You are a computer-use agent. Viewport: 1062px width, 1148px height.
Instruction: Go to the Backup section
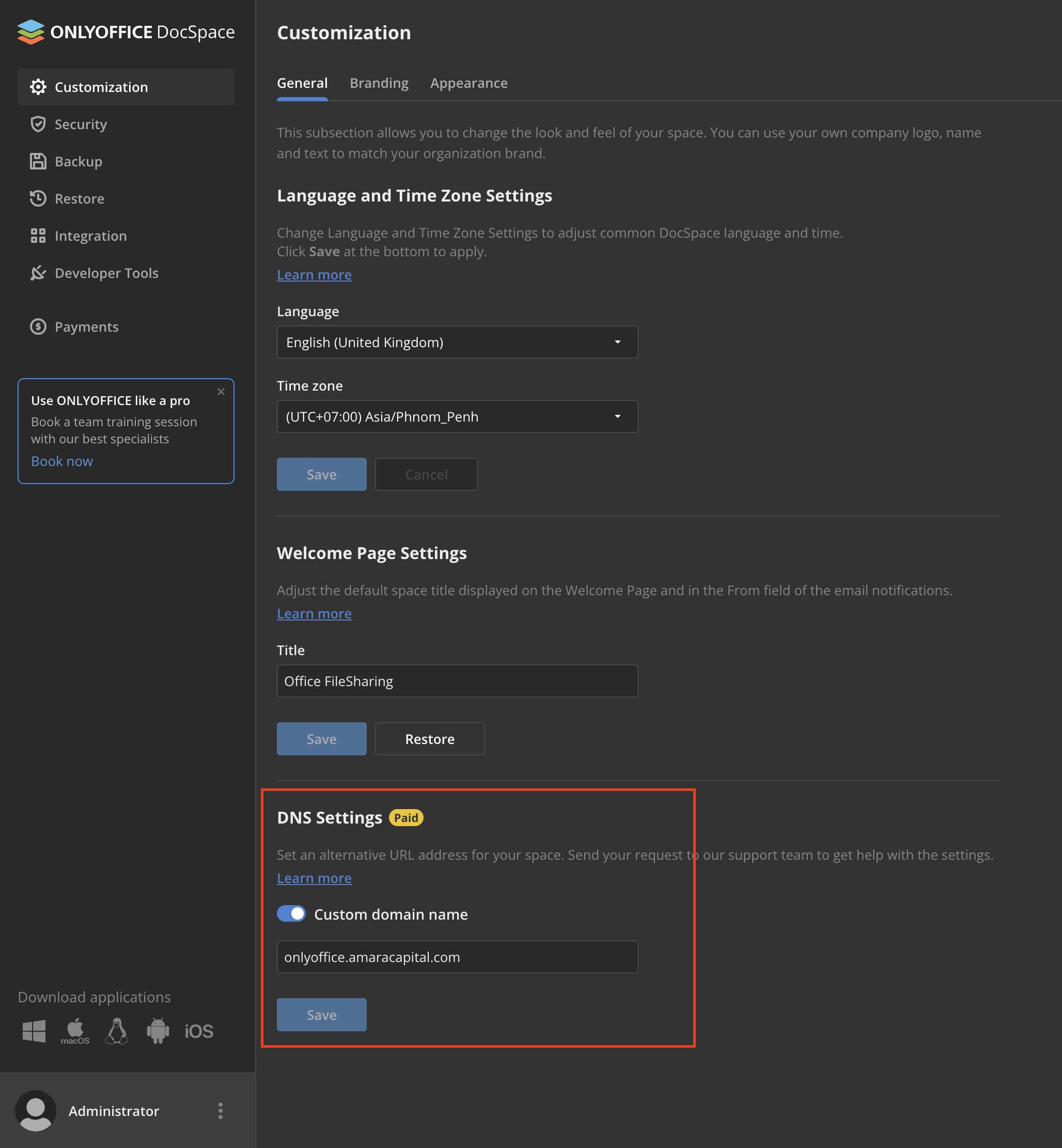pos(126,162)
